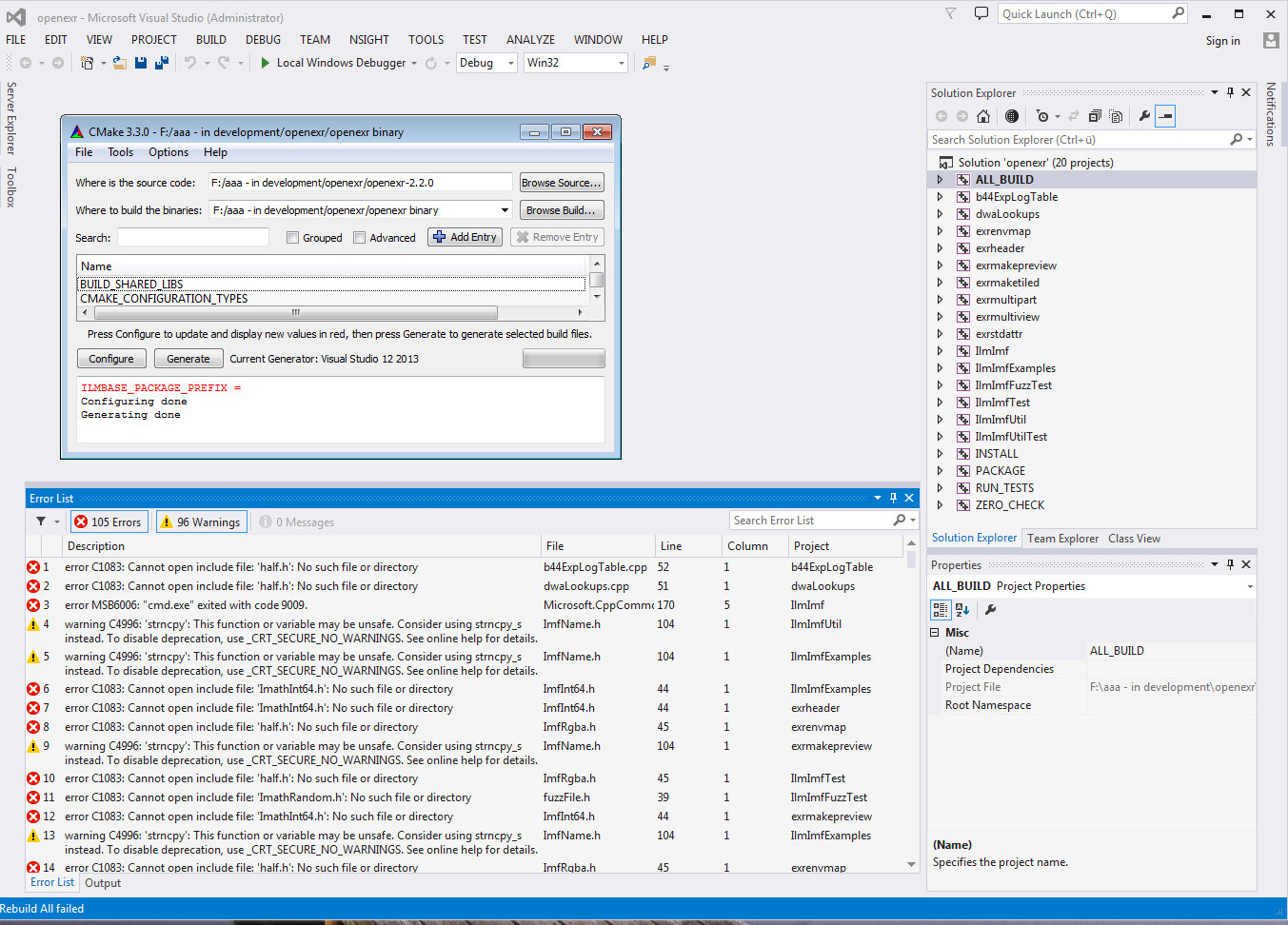Screen dimensions: 1288x925
Task: Open the BUILD menu
Action: 210,40
